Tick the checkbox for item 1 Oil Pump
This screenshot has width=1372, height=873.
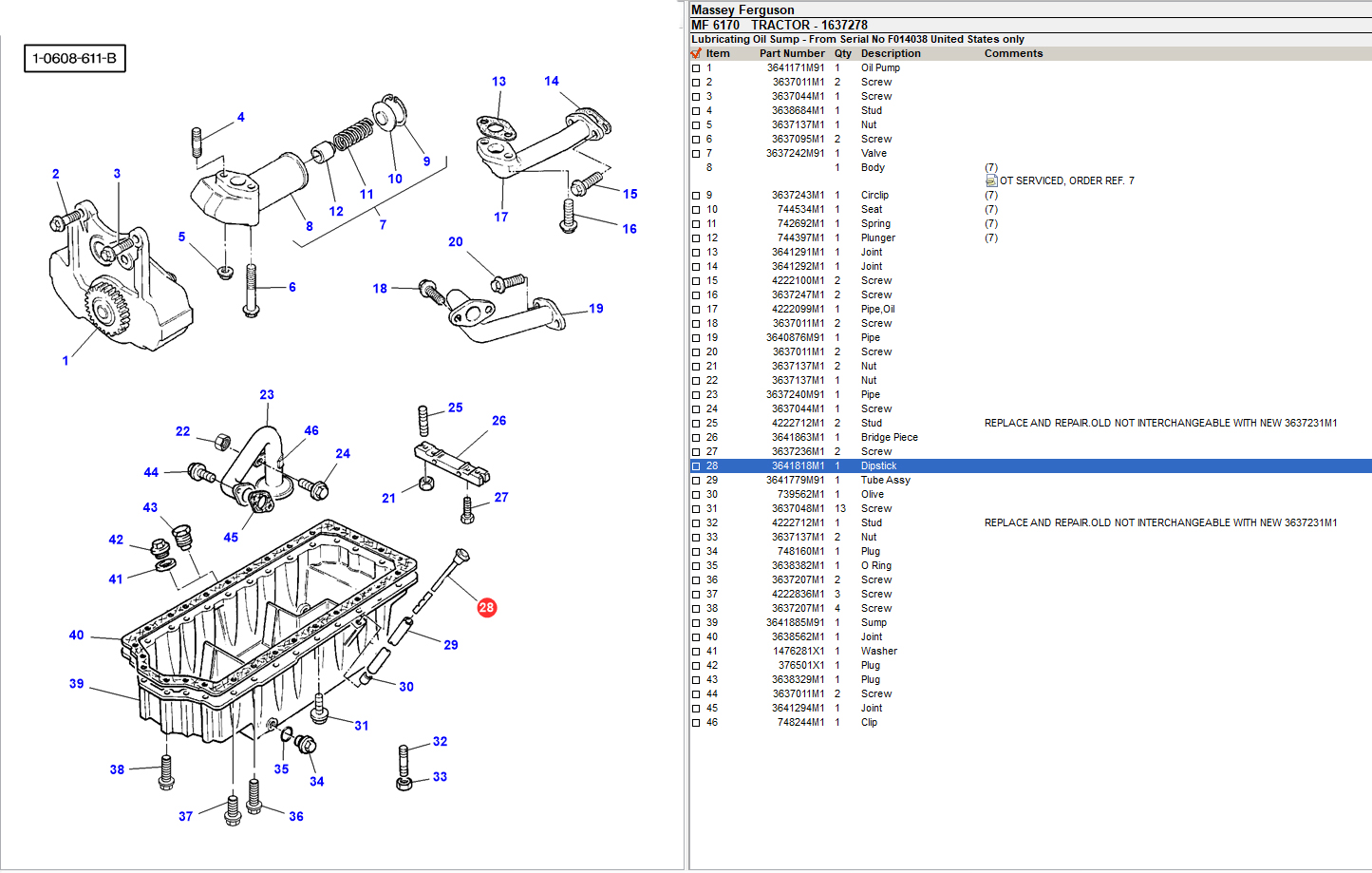point(696,68)
